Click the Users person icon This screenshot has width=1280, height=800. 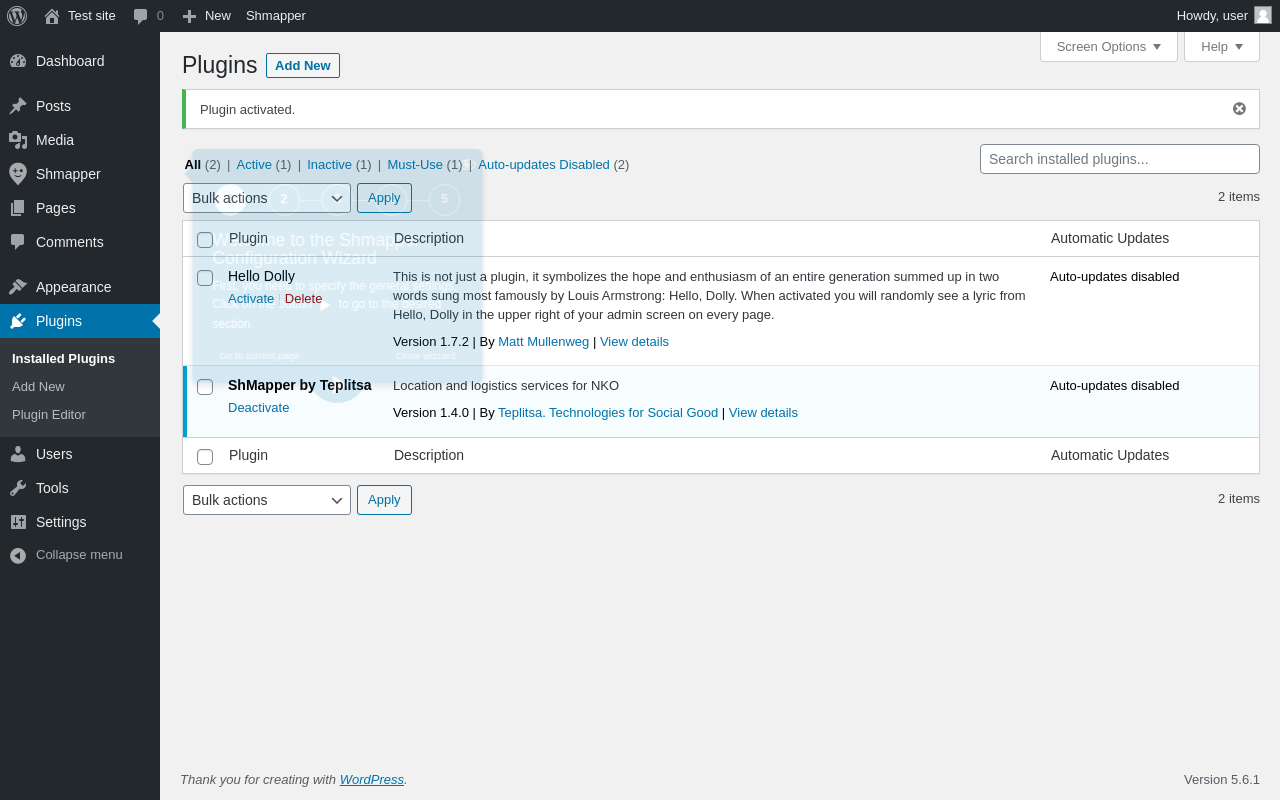click(x=18, y=454)
